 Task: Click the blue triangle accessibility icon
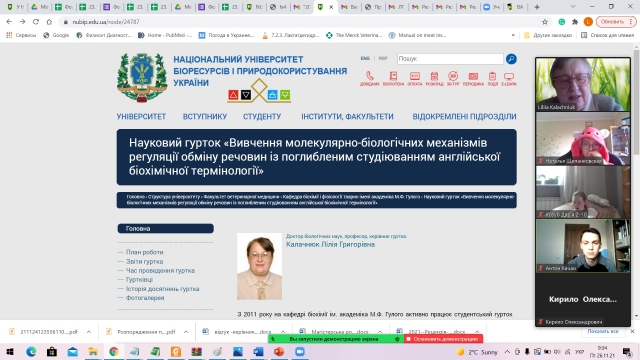pos(272,95)
